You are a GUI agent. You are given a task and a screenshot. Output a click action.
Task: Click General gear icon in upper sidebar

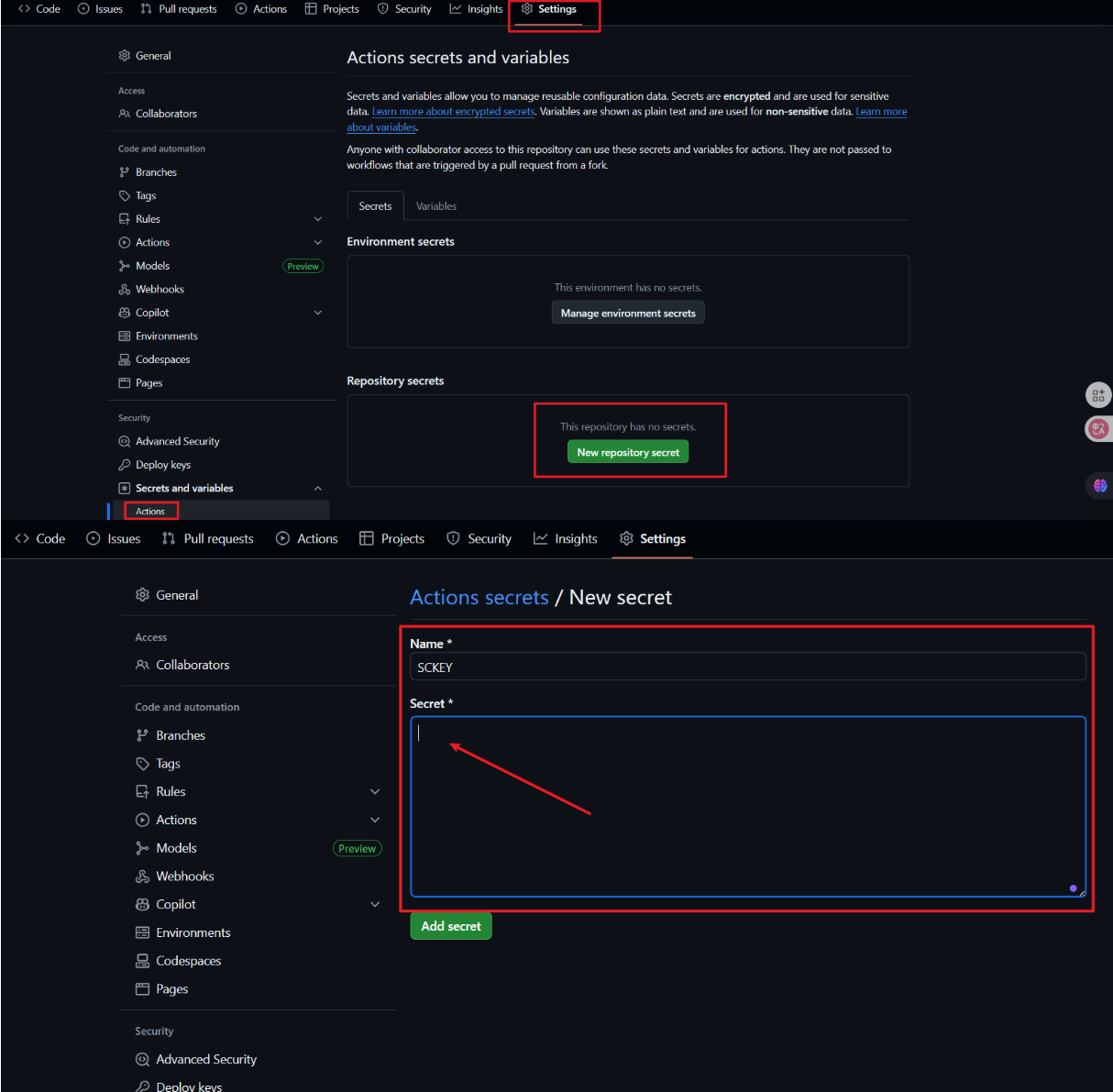125,56
